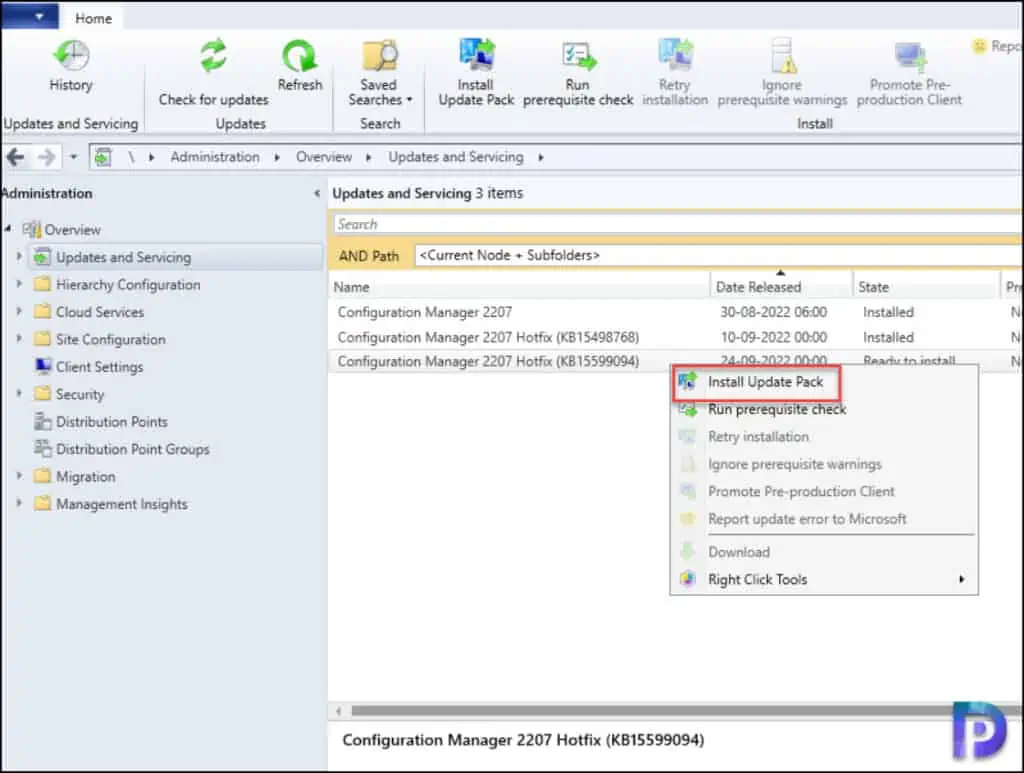Go forward with the right arrow button
Viewport: 1024px width, 773px height.
coord(46,157)
